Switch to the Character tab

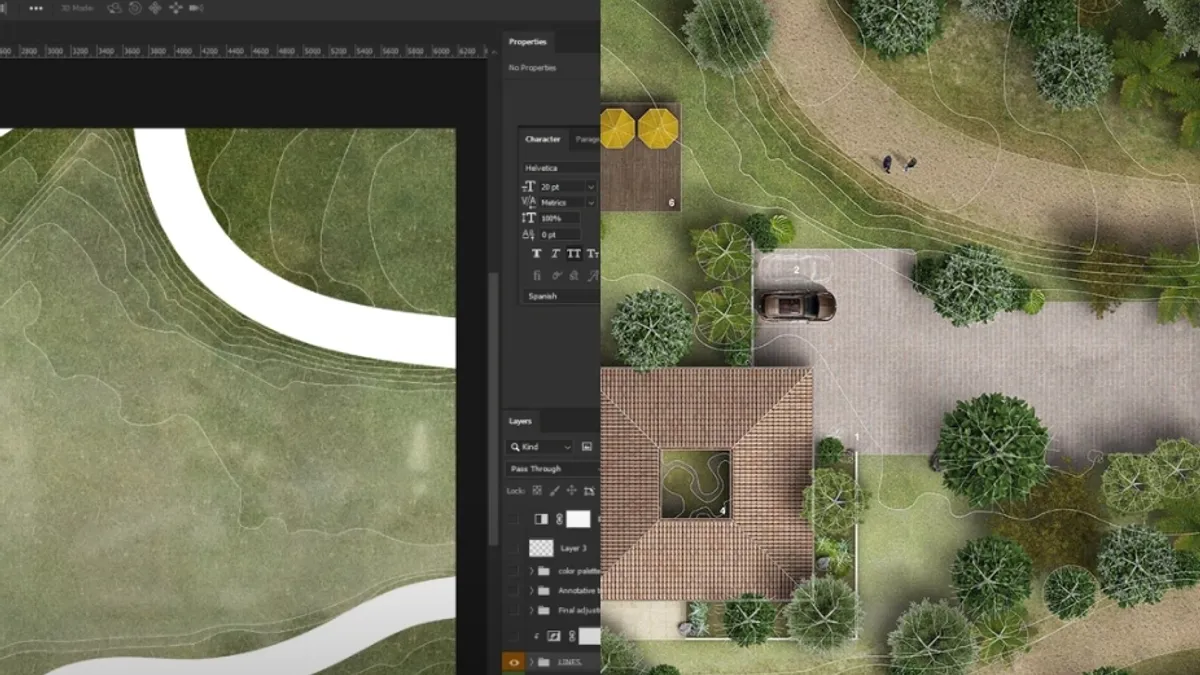click(543, 139)
